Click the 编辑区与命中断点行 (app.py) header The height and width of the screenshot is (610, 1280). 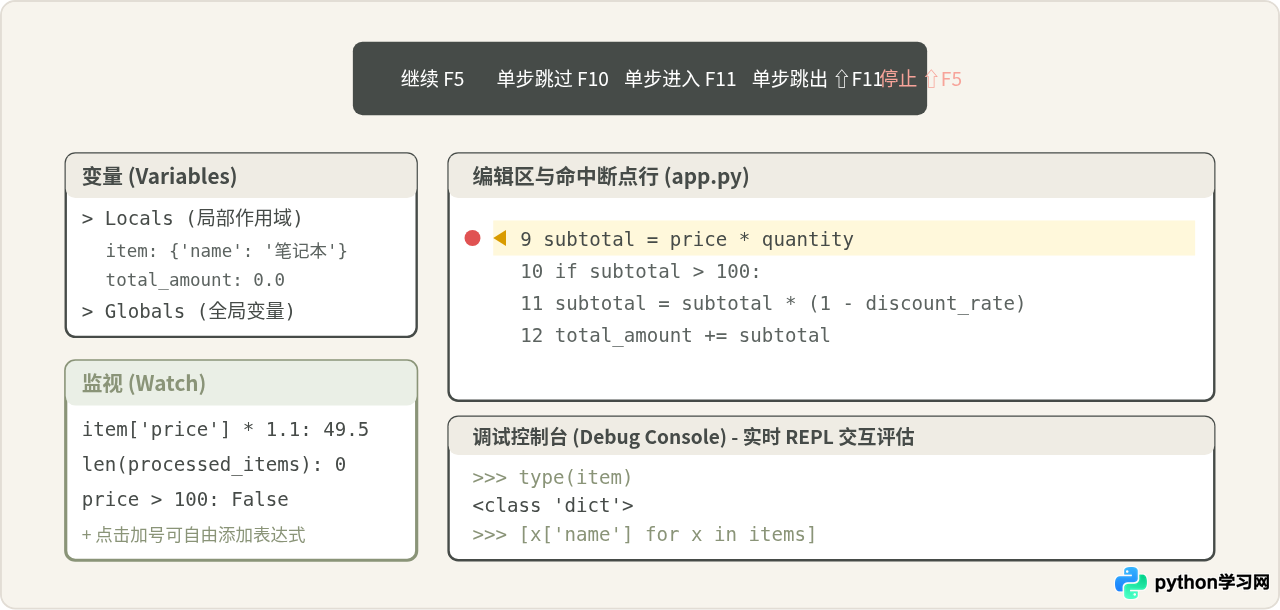[831, 176]
